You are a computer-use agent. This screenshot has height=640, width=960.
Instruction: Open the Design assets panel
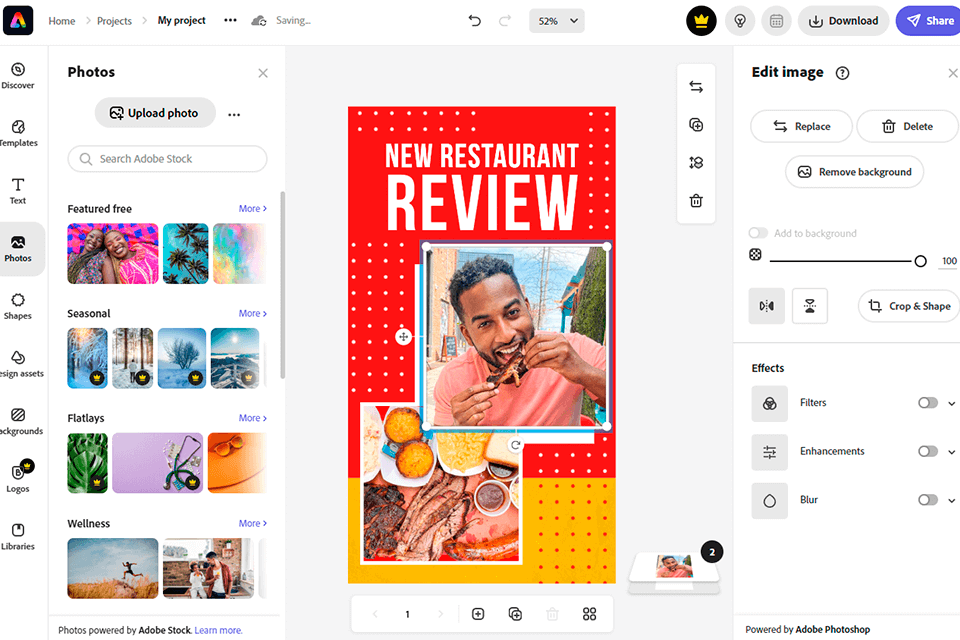20,364
